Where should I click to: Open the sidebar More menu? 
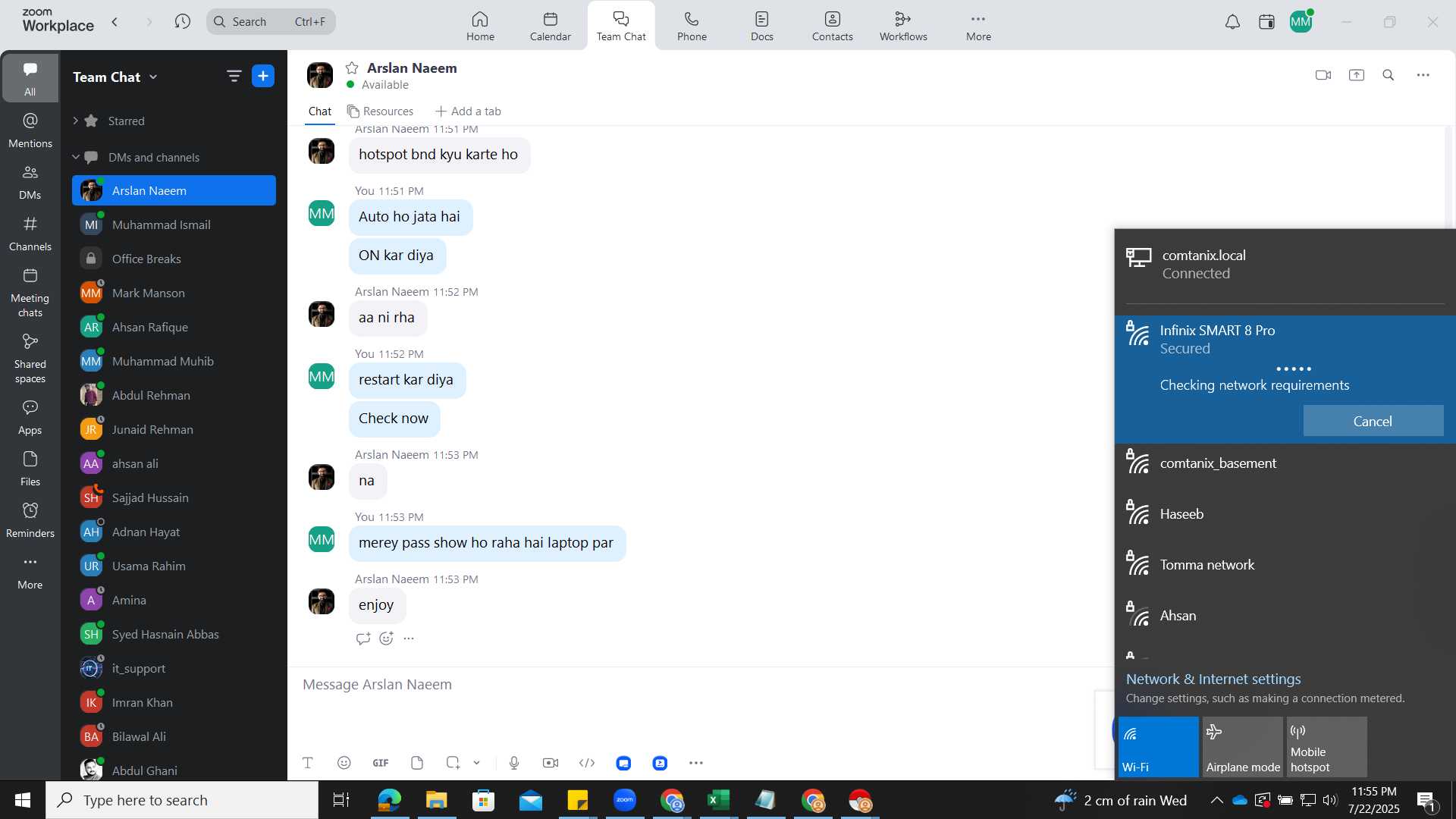tap(30, 572)
